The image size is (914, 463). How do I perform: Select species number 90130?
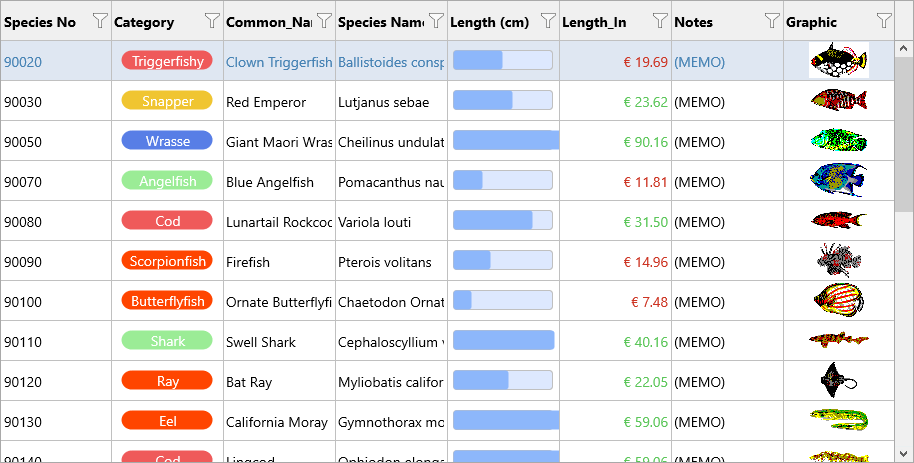(x=23, y=422)
